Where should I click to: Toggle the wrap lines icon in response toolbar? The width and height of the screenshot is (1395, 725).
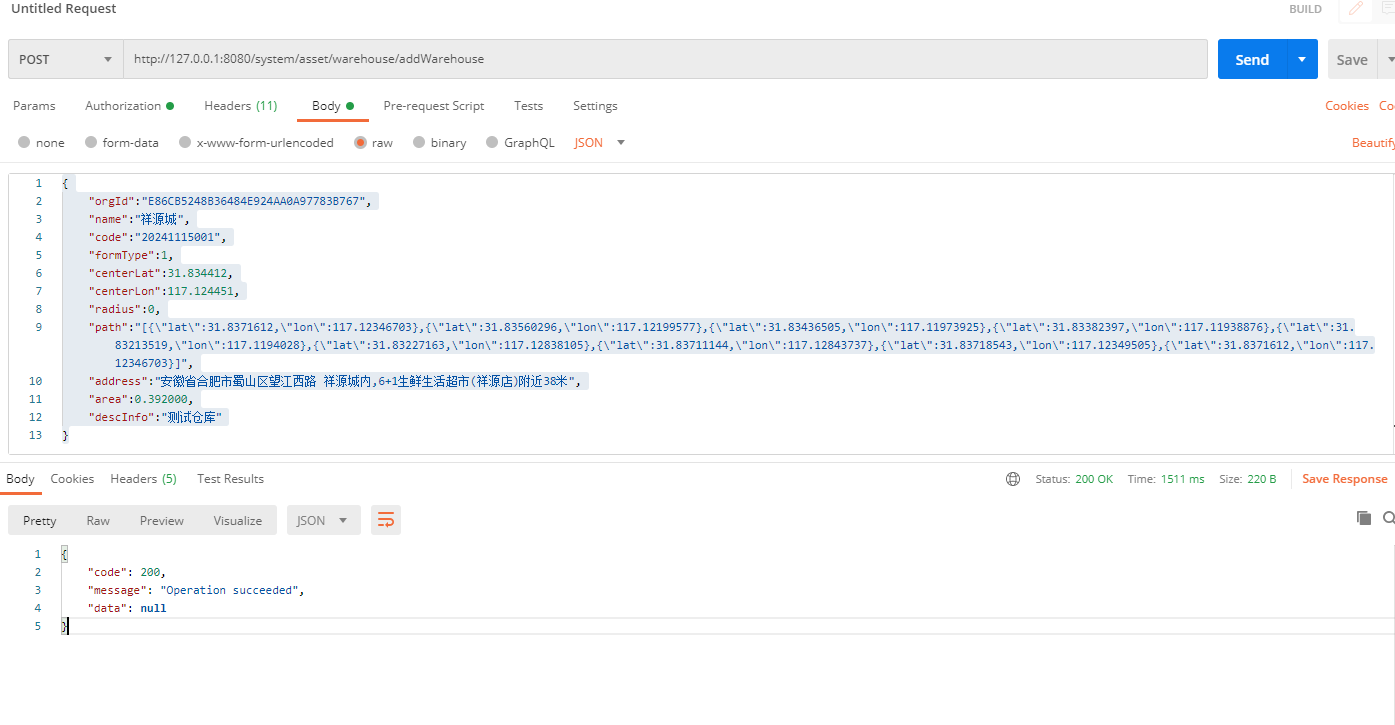(x=386, y=520)
